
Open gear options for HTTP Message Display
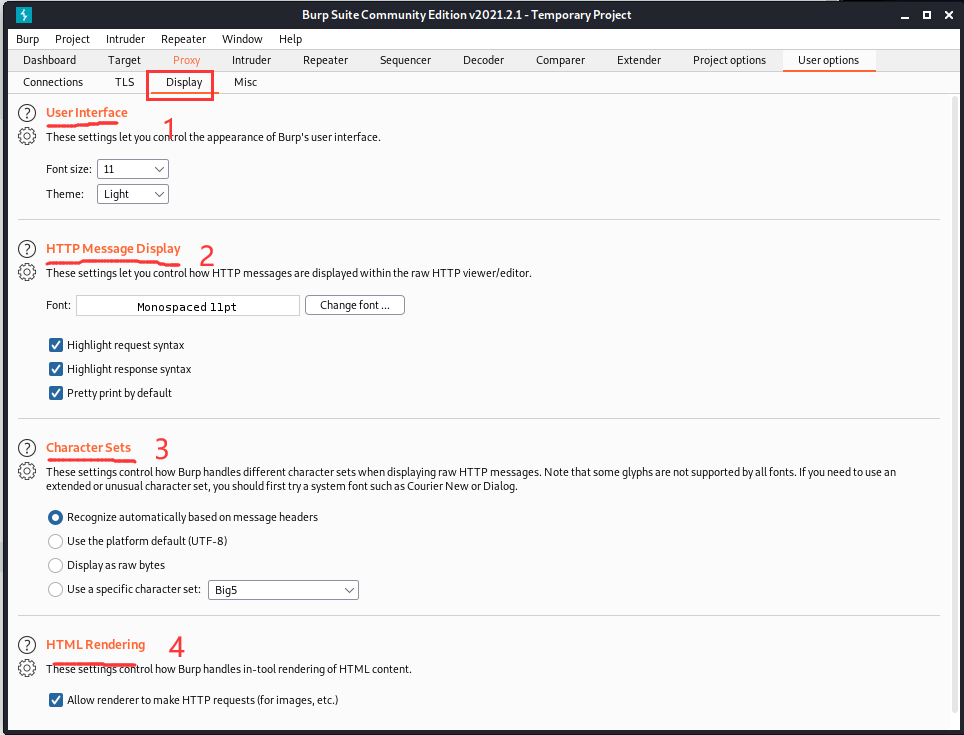(x=26, y=272)
